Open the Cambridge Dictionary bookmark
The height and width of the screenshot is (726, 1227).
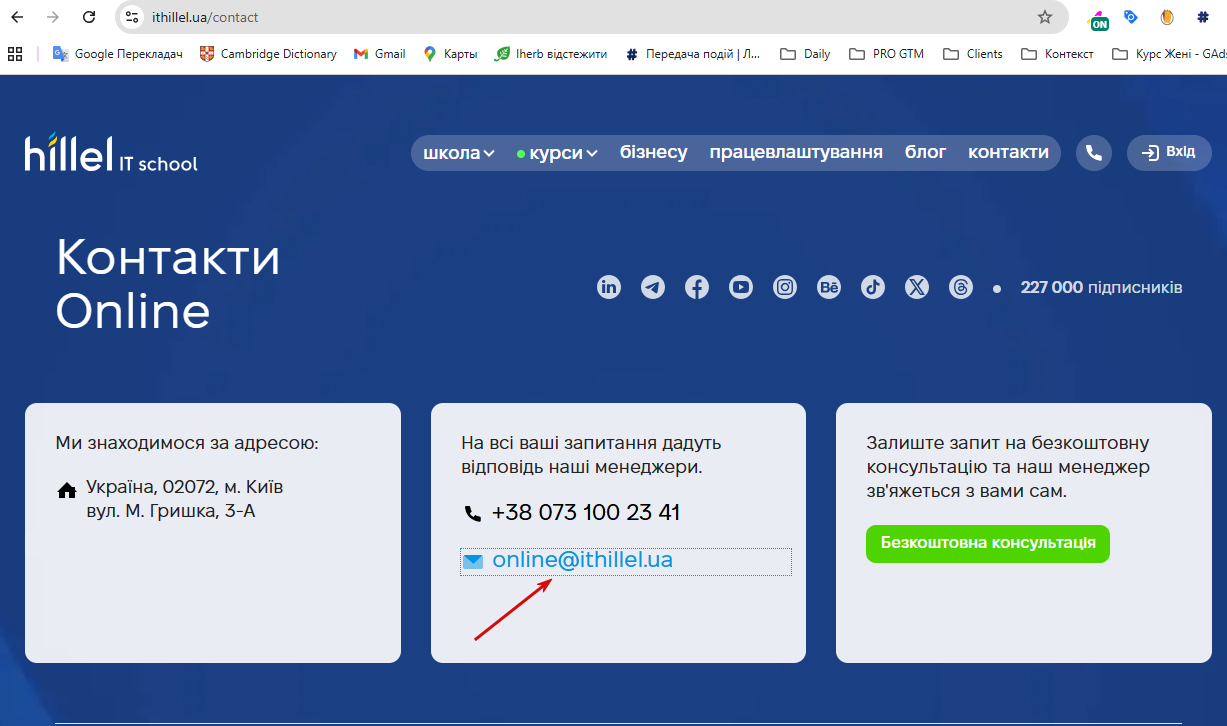[268, 54]
